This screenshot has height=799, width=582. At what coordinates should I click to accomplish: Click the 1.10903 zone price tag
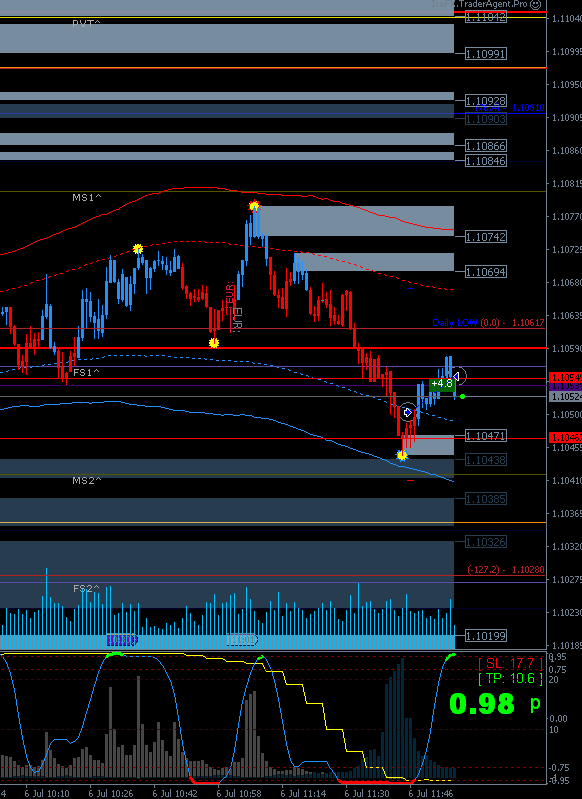pos(486,119)
